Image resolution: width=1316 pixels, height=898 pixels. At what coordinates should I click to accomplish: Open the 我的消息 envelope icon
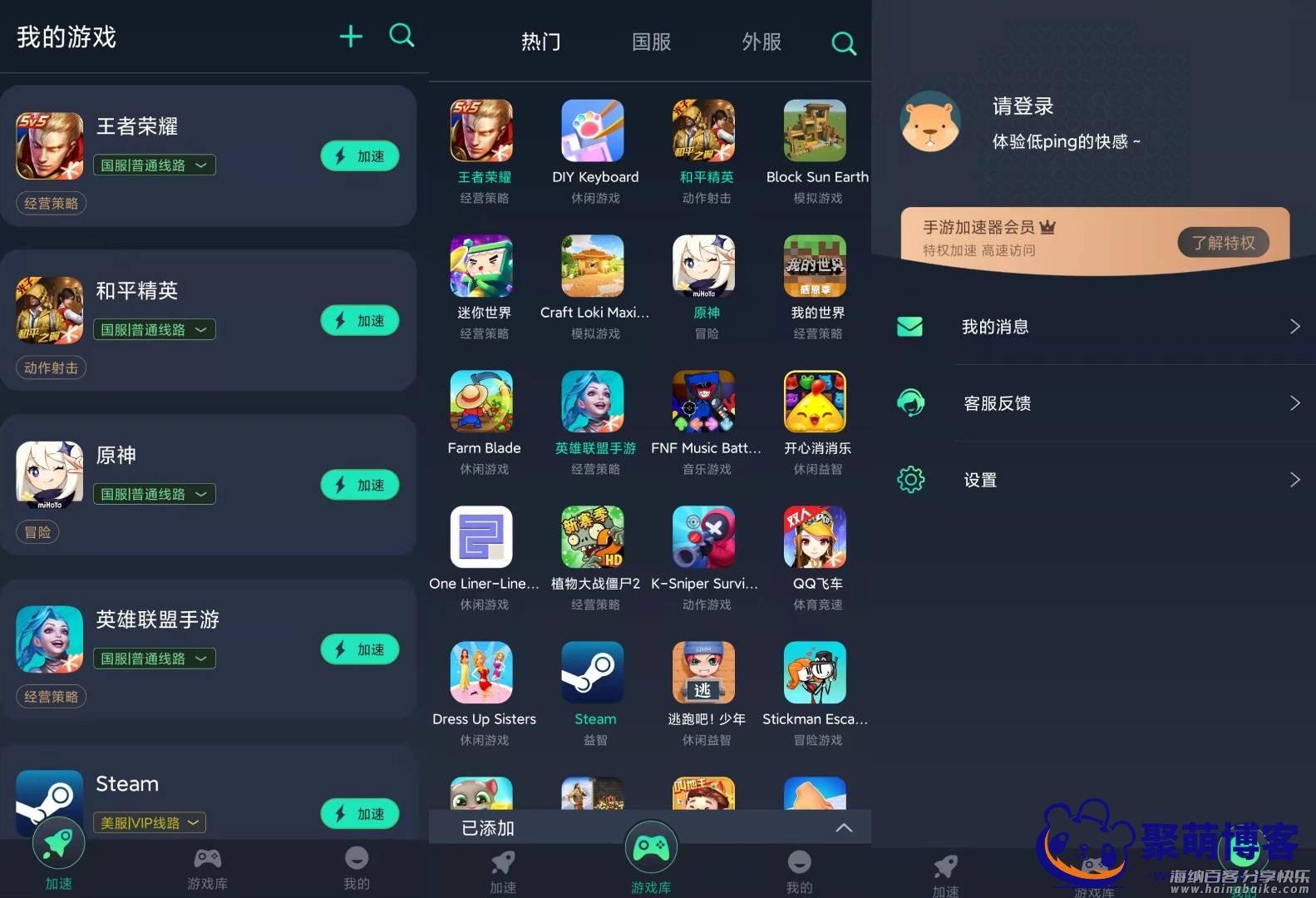point(910,327)
